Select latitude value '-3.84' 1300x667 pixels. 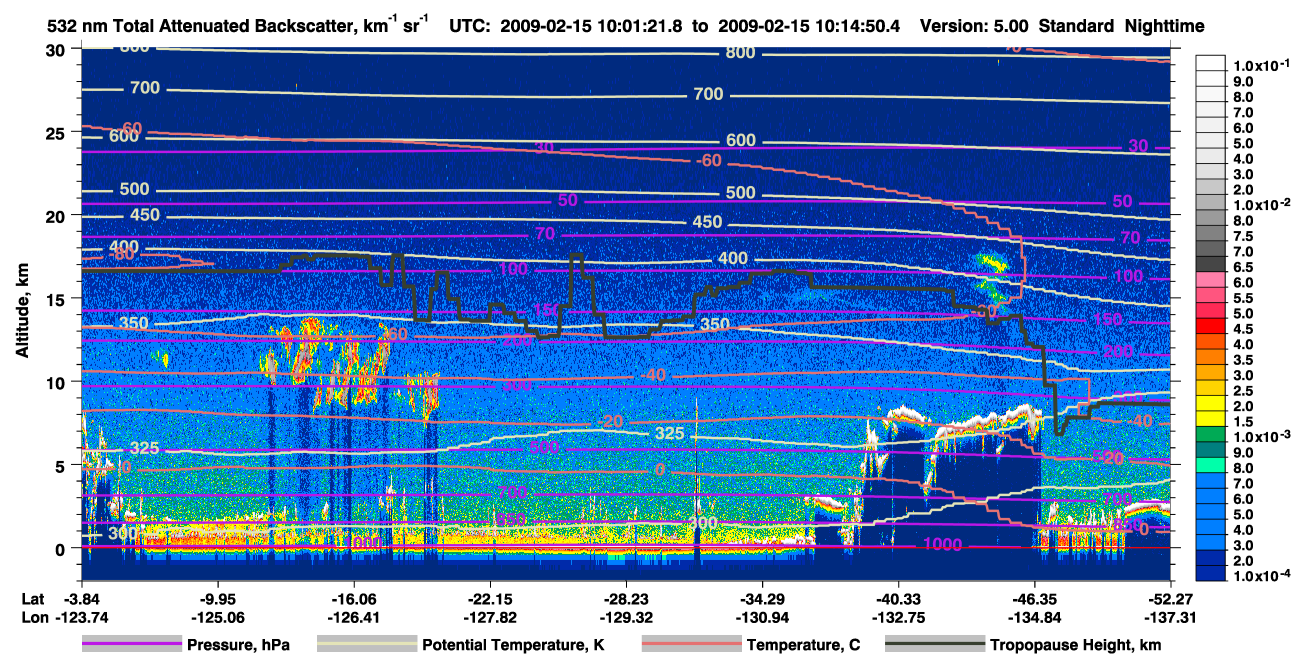83,599
